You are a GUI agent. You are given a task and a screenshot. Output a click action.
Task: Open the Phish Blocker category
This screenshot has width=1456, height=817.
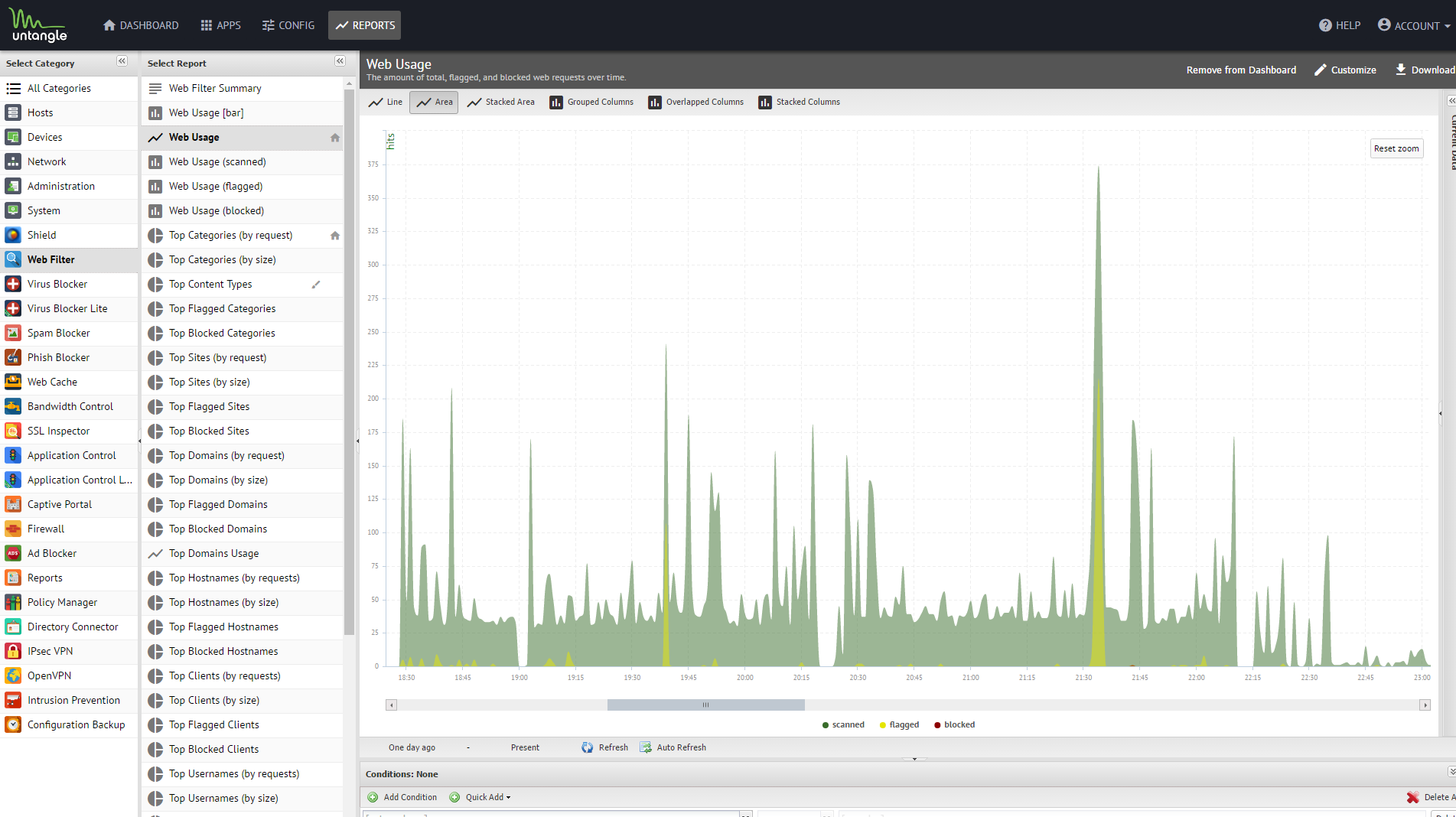[x=69, y=357]
